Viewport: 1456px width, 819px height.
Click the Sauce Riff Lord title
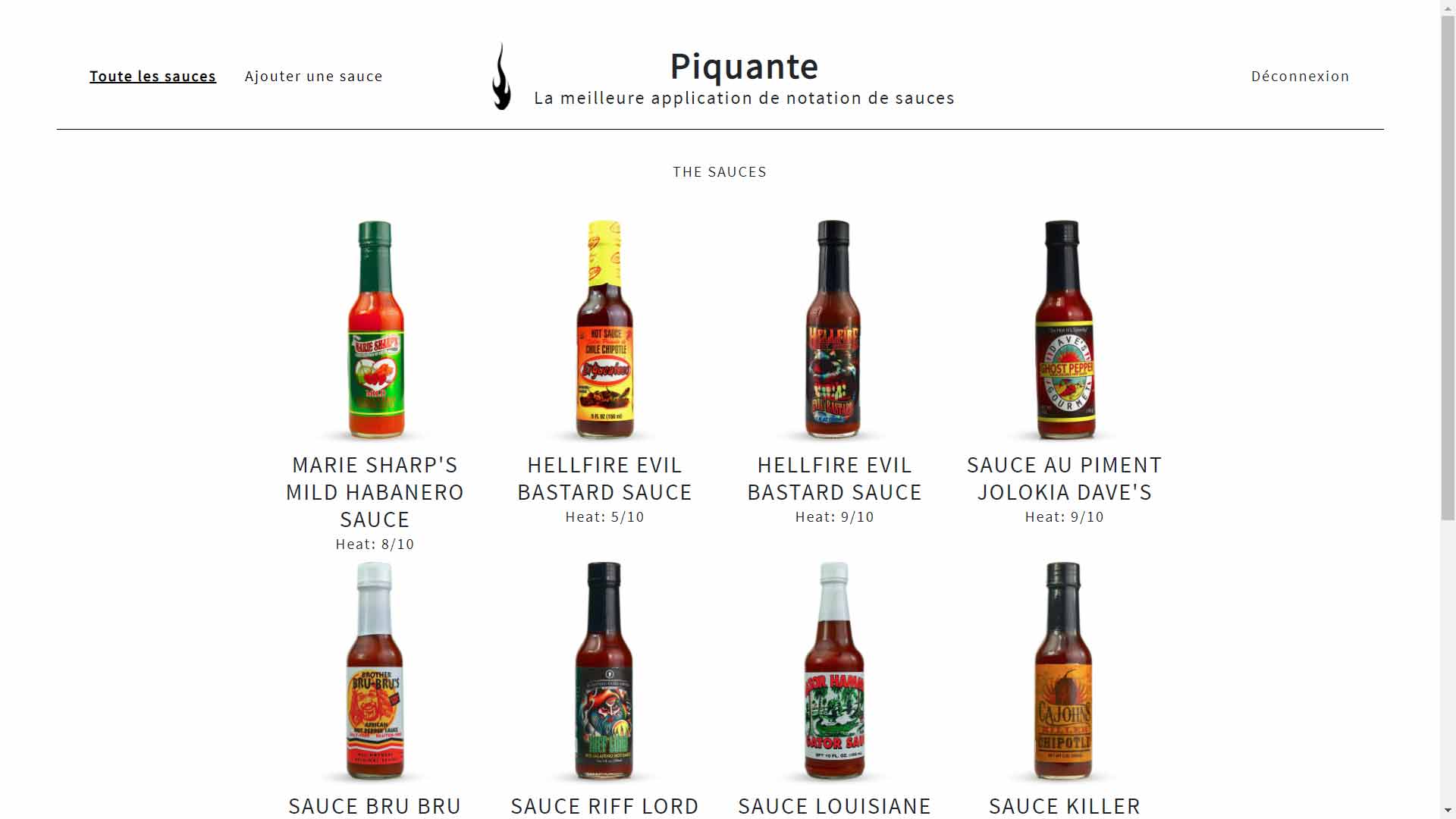(605, 805)
